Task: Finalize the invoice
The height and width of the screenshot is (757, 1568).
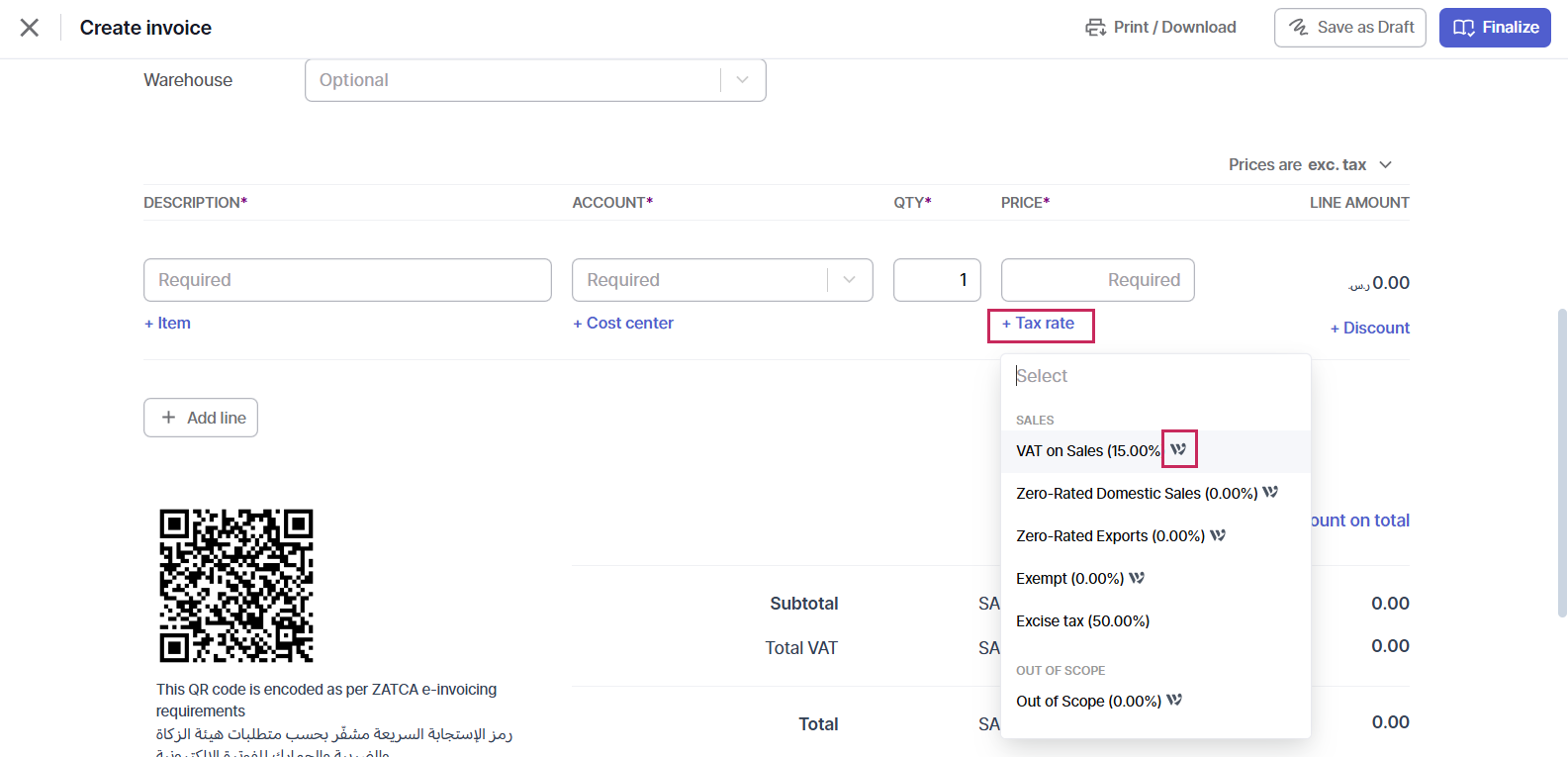Action: 1495,28
